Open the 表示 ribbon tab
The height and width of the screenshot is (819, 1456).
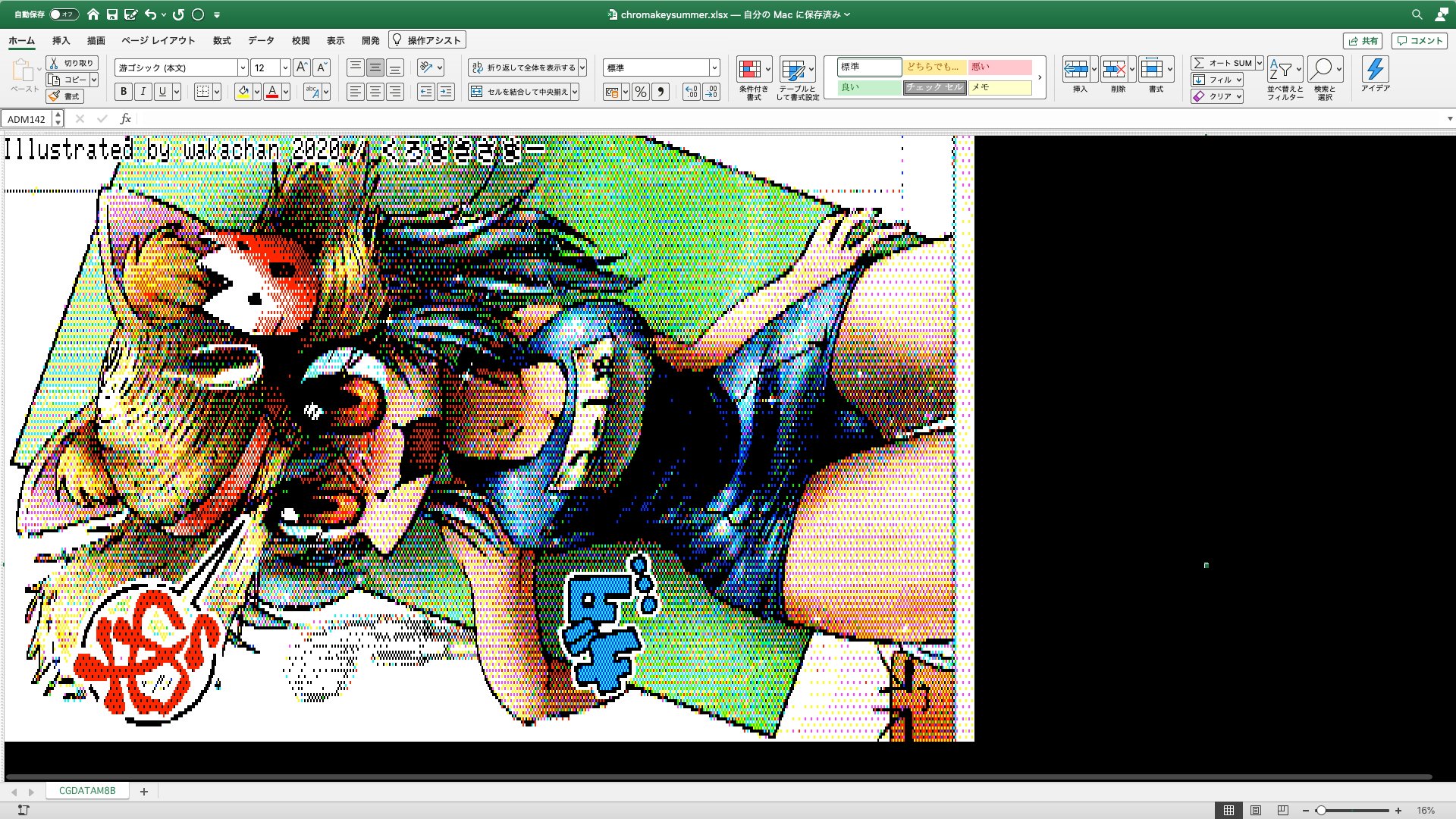[x=335, y=41]
